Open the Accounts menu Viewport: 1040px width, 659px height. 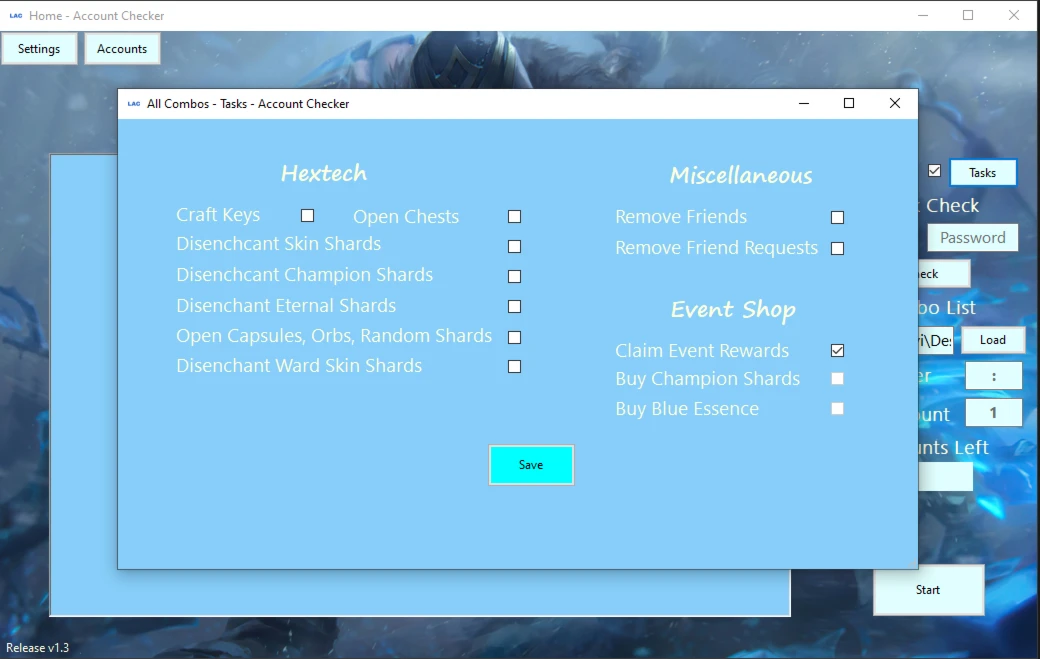(122, 49)
